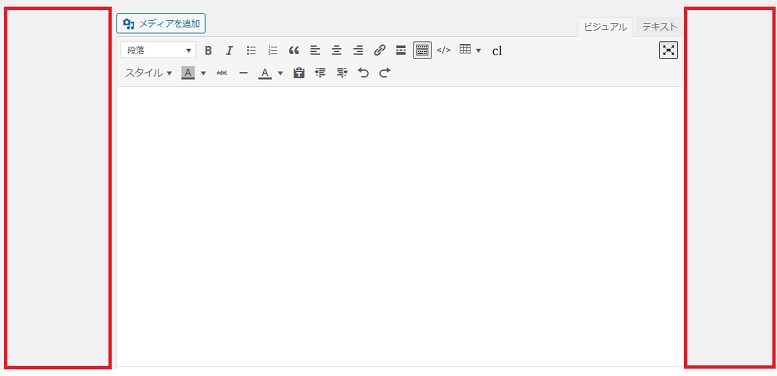Increase paragraph indent
Viewport: 777px width, 376px height.
click(x=342, y=73)
